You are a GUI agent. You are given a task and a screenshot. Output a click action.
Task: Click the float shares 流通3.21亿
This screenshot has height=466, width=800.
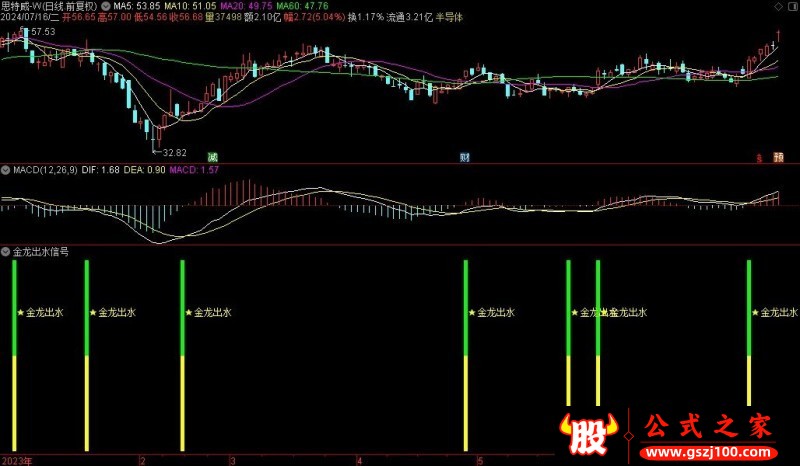410,17
